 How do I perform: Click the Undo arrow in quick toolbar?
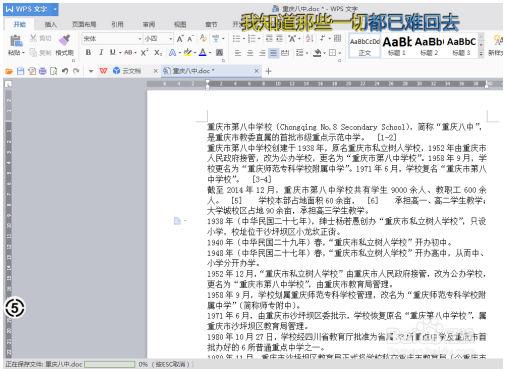click(x=65, y=71)
